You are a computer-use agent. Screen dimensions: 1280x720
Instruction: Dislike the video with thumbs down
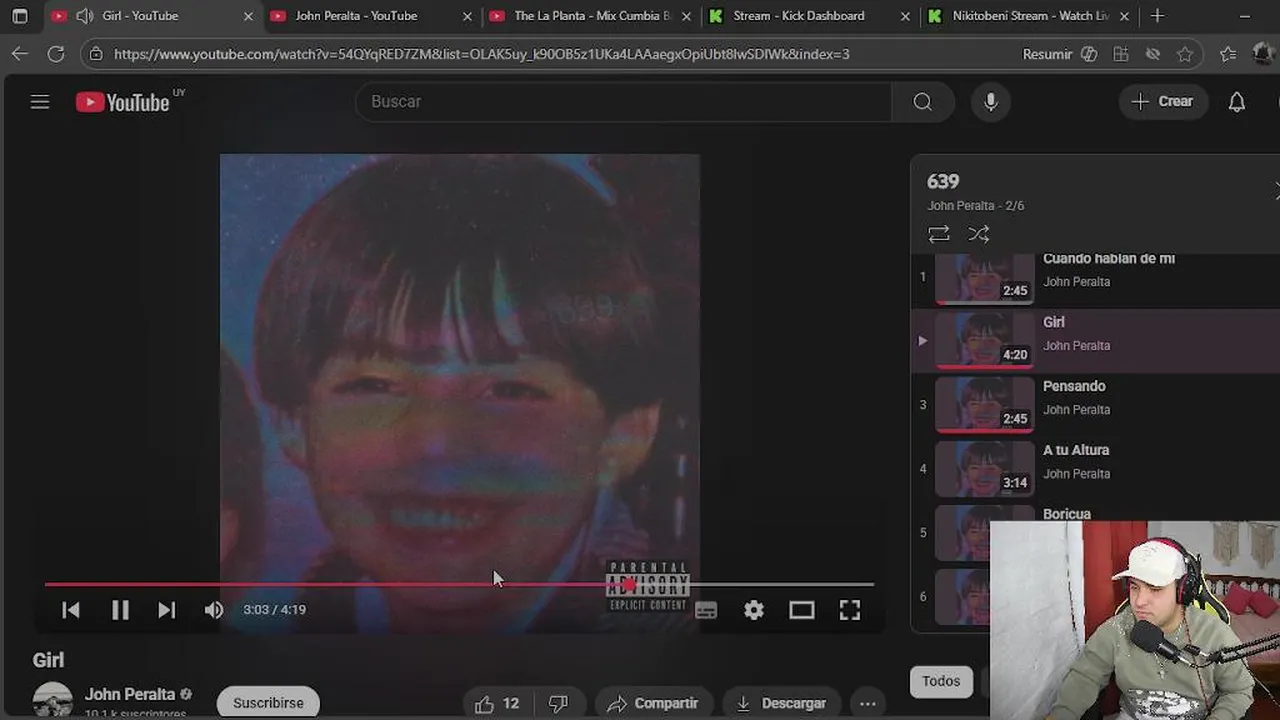558,703
